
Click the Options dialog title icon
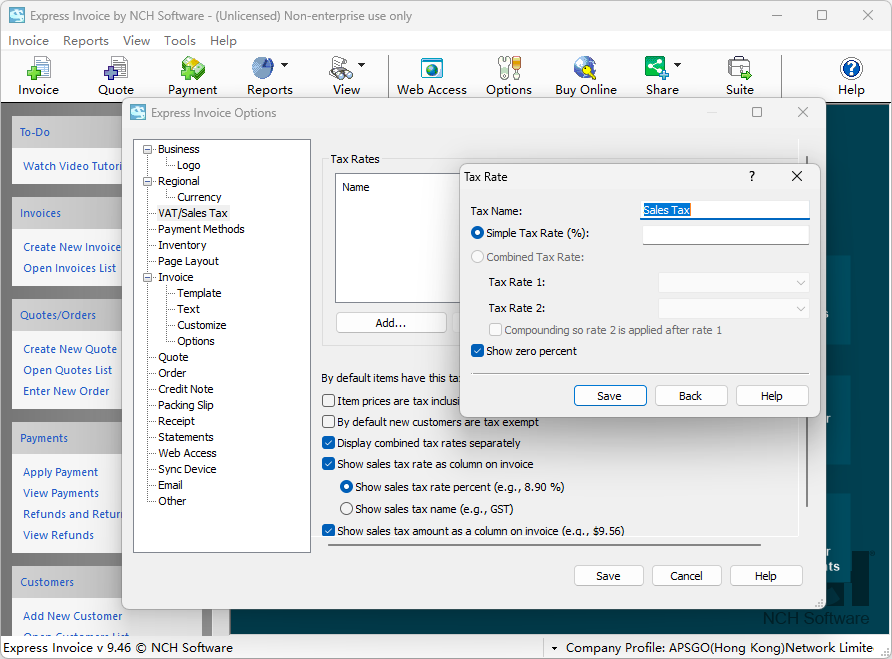pyautogui.click(x=138, y=113)
